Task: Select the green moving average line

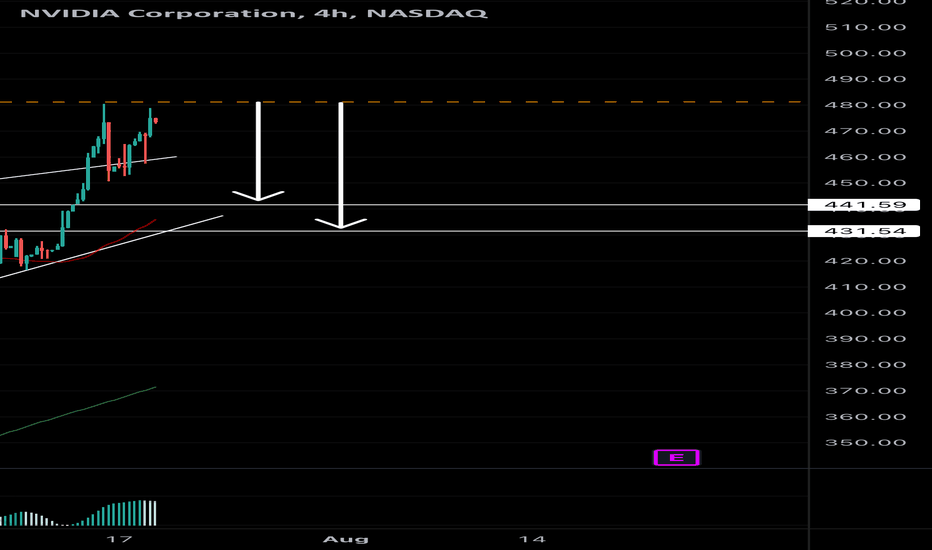Action: point(77,411)
